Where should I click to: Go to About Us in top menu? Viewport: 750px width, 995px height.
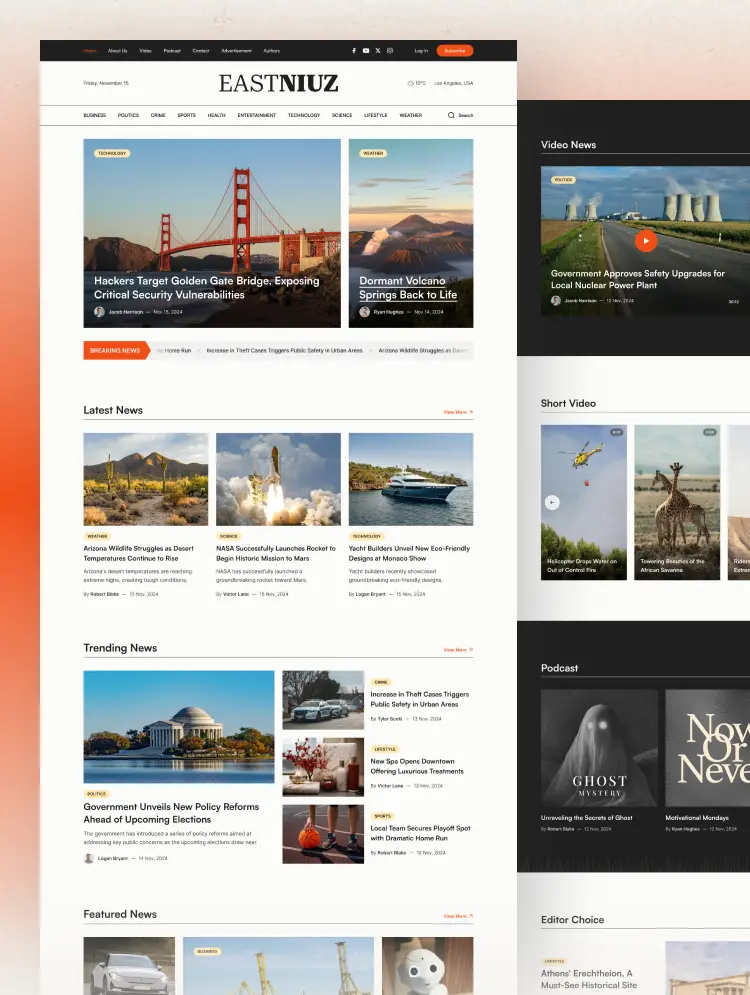[118, 50]
